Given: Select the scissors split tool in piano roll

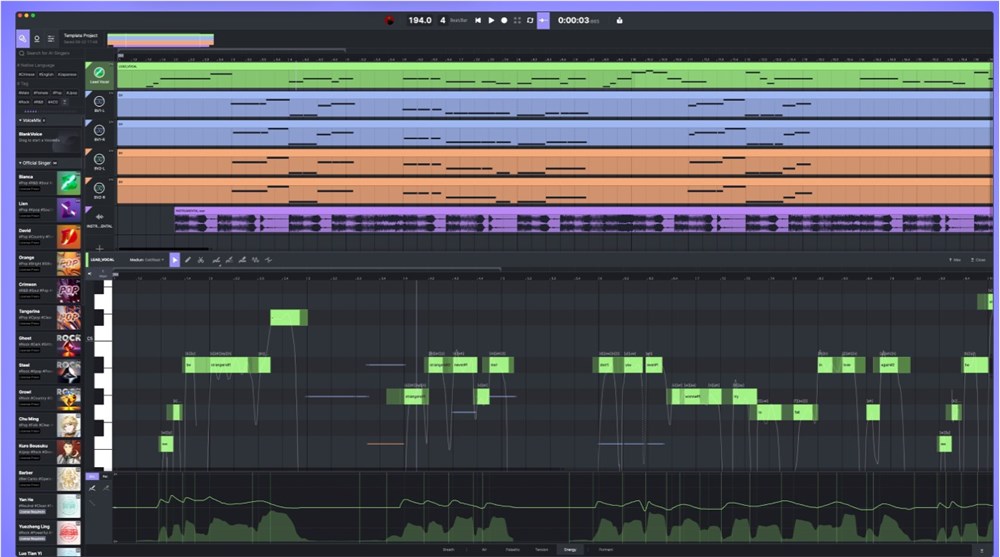Looking at the screenshot, I should [x=201, y=260].
